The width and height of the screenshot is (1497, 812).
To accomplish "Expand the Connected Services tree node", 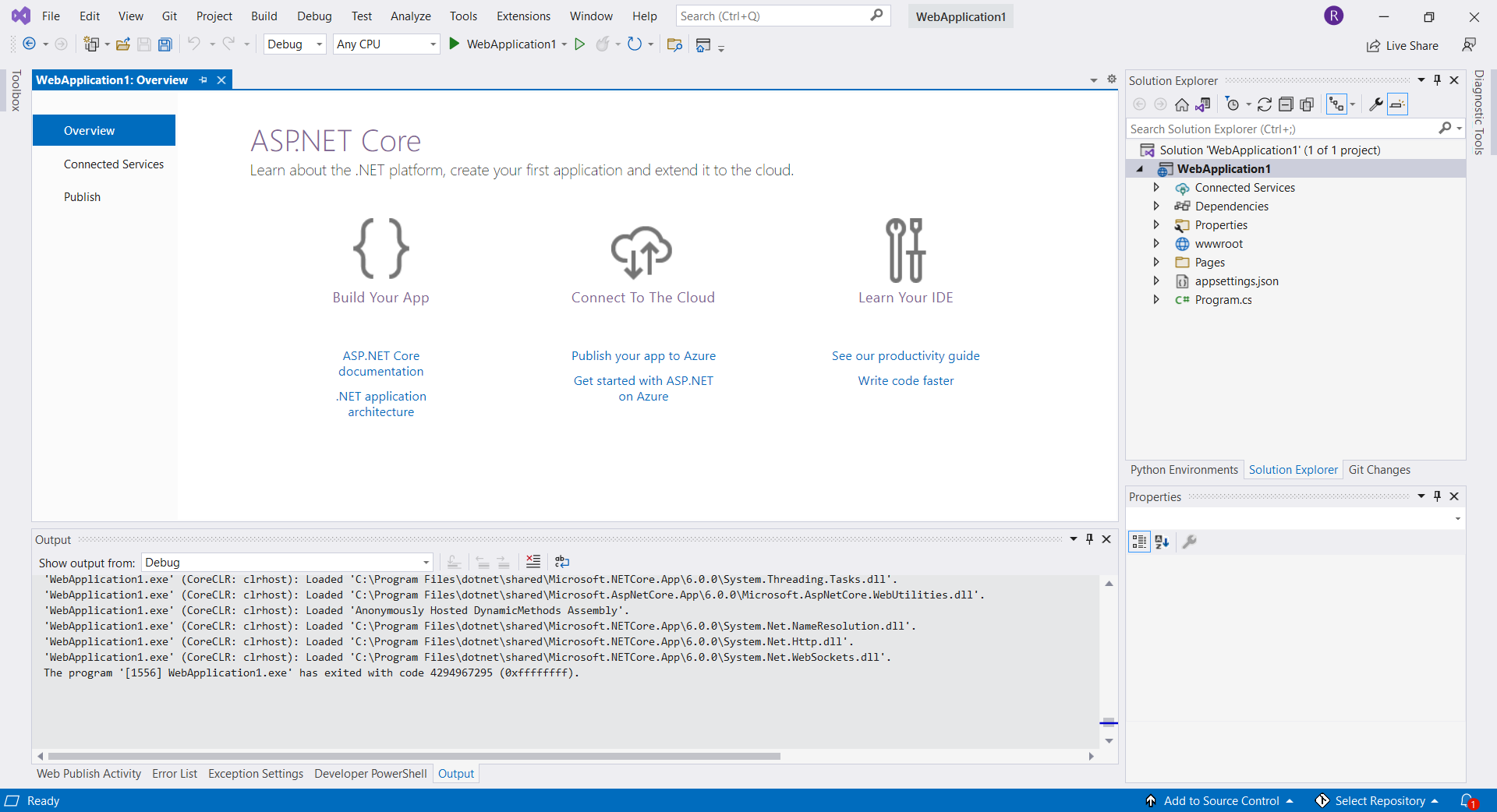I will coord(1156,188).
